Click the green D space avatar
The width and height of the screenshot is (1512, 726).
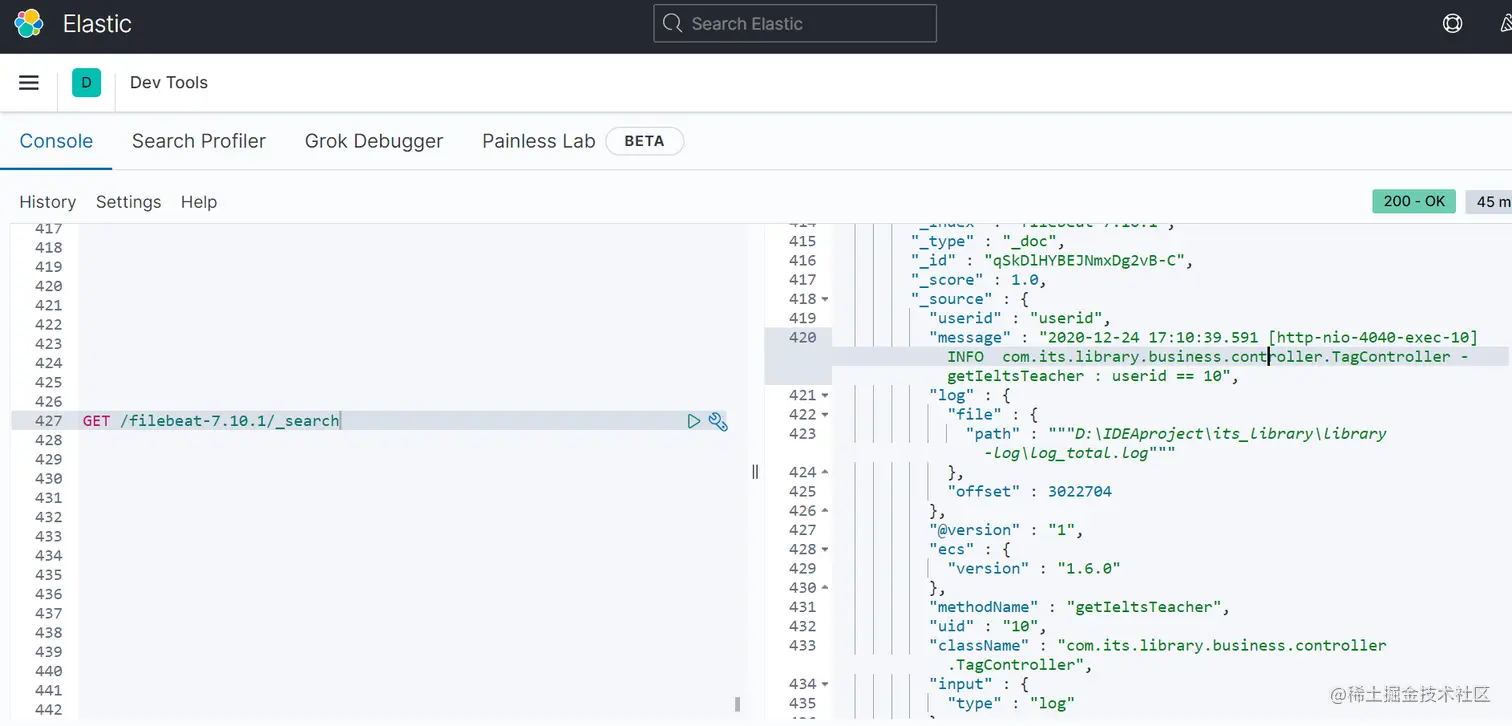pos(86,82)
